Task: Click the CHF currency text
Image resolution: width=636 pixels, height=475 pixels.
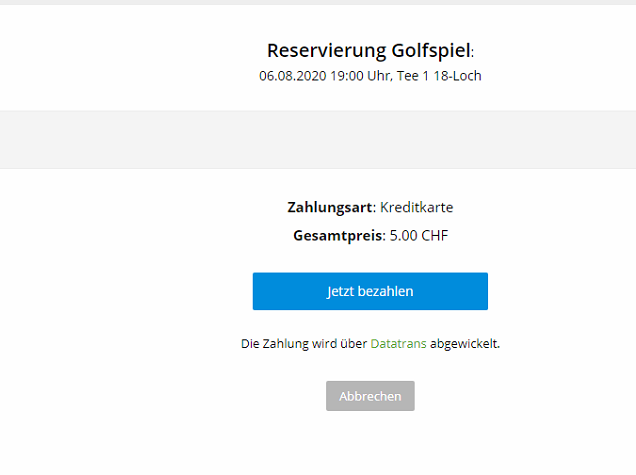Action: [435, 237]
